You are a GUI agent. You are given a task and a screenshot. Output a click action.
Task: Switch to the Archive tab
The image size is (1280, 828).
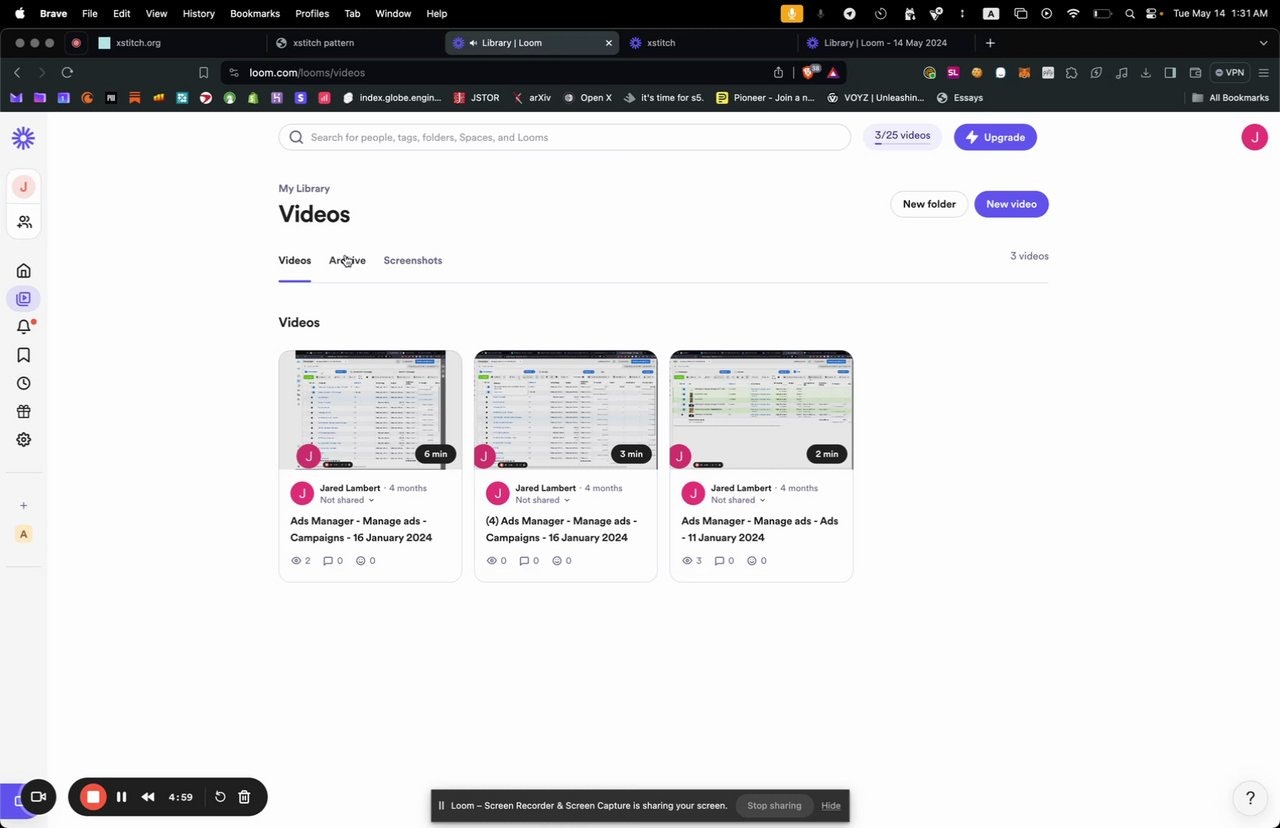(x=347, y=260)
